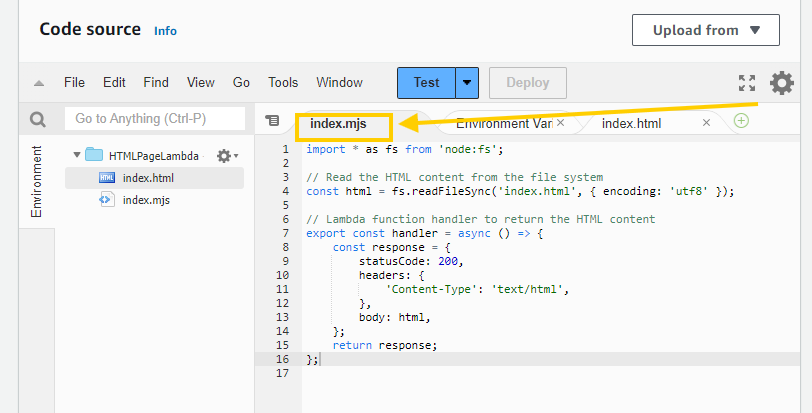Click the tab list icon

272,121
